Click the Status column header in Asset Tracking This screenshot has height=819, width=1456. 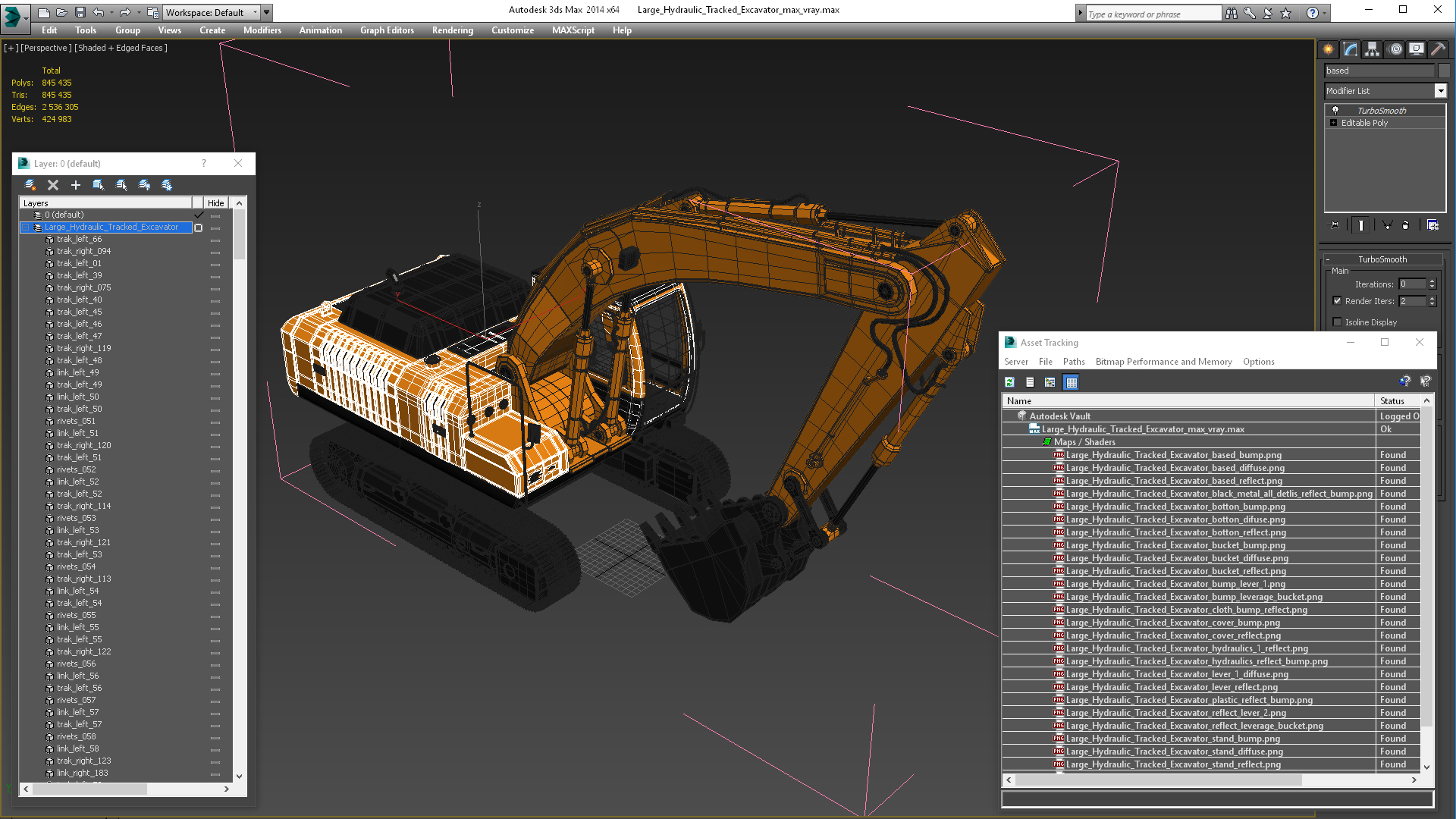click(x=1399, y=401)
